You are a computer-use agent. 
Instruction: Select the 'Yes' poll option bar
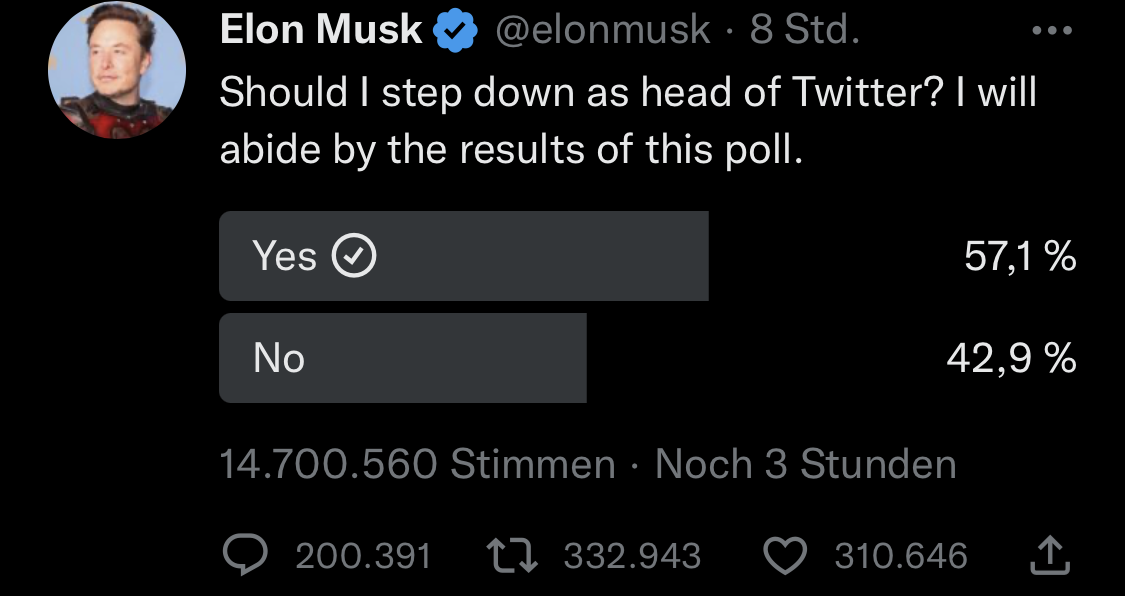[x=463, y=256]
